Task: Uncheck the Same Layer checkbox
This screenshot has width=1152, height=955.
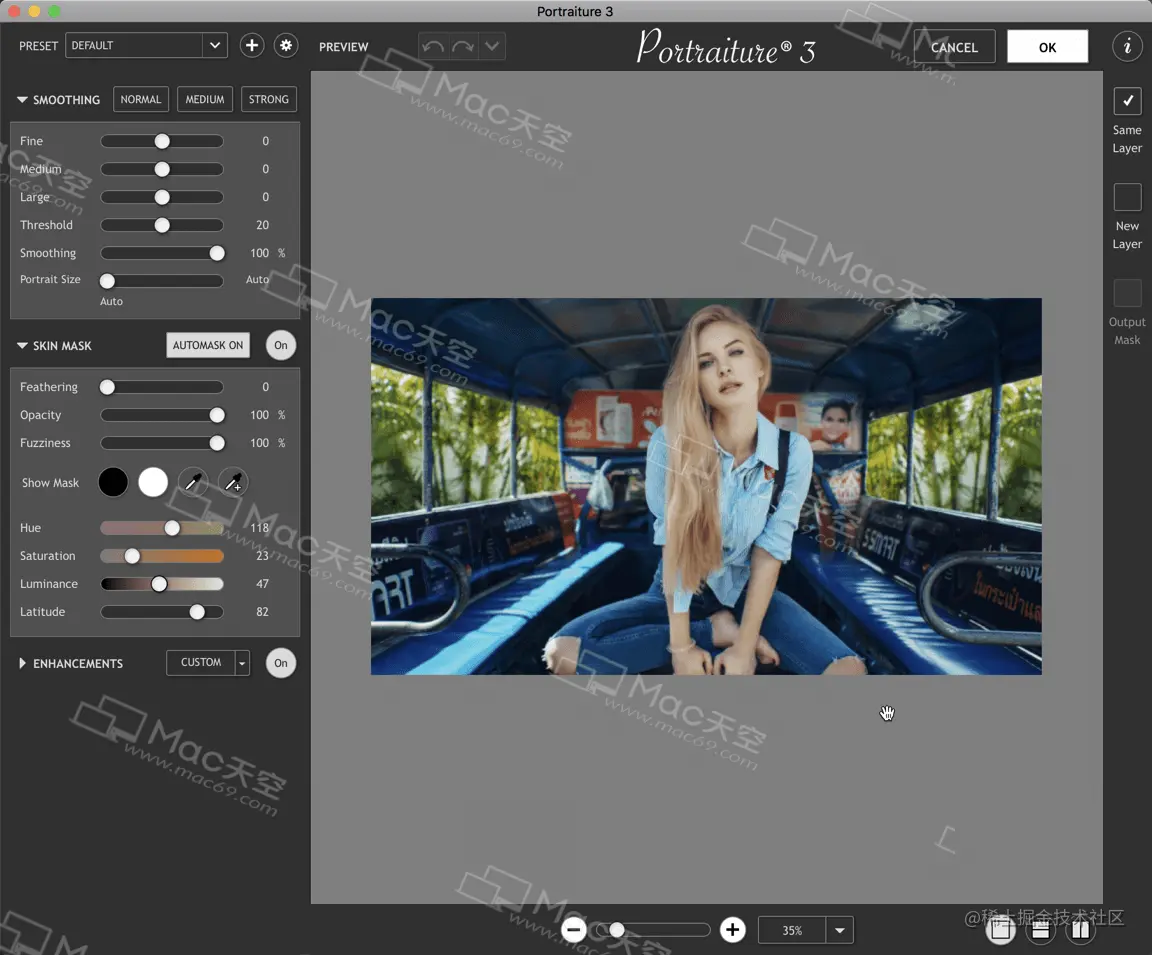Action: pos(1127,100)
